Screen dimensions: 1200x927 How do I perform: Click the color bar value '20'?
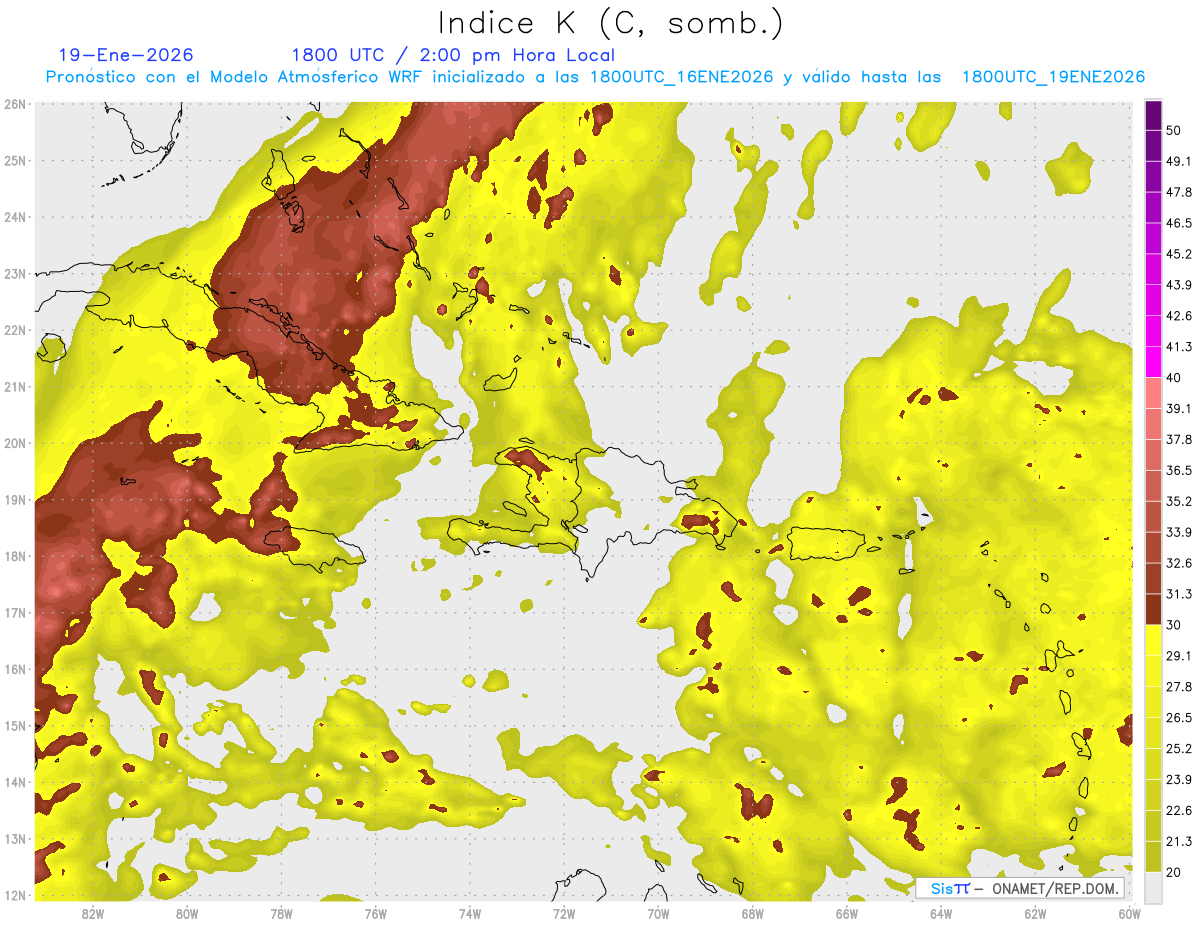(1174, 872)
